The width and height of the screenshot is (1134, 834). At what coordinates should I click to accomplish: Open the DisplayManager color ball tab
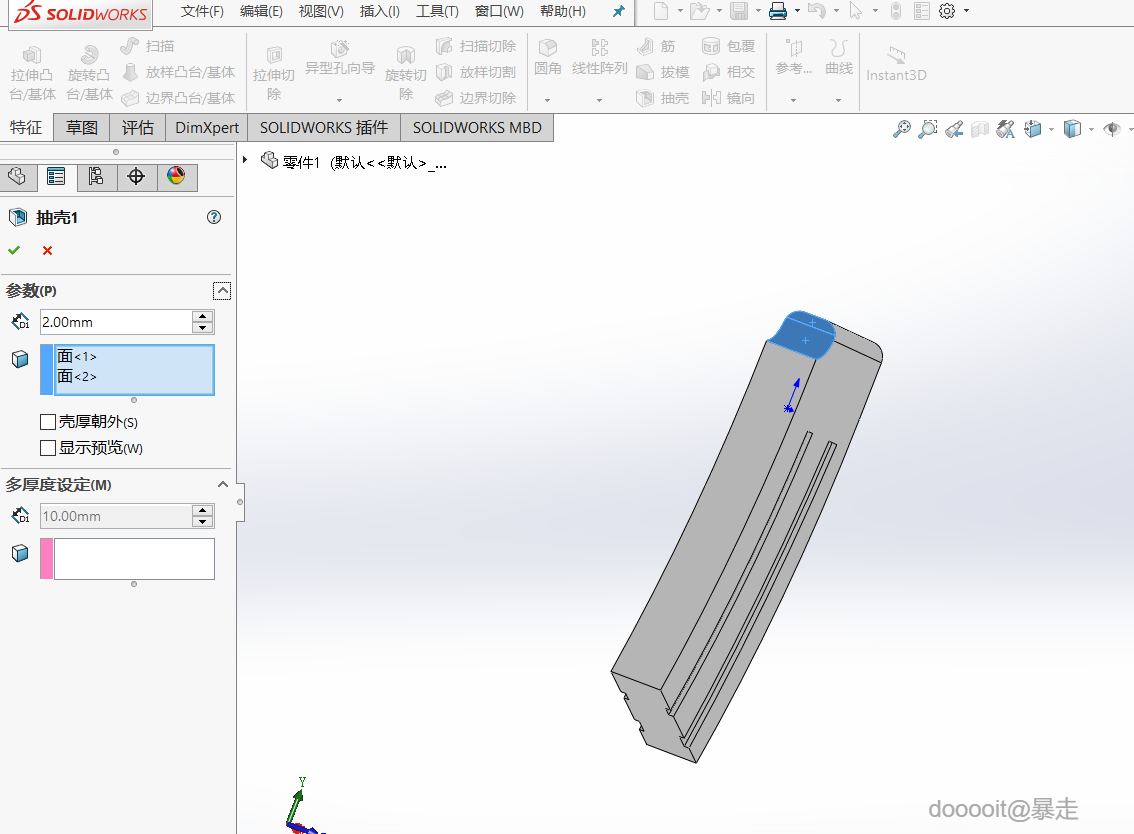point(176,177)
